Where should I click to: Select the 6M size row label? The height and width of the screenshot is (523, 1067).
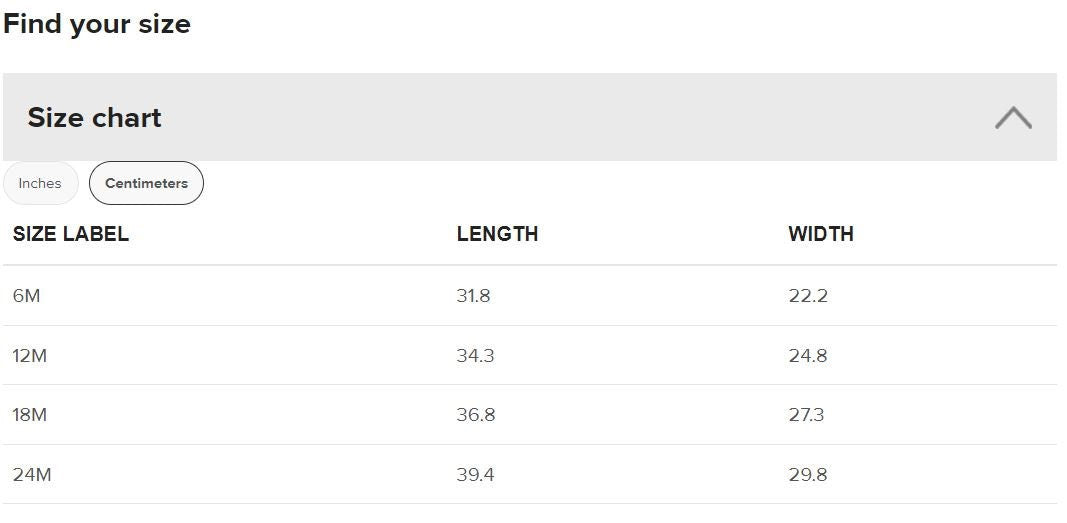[27, 296]
